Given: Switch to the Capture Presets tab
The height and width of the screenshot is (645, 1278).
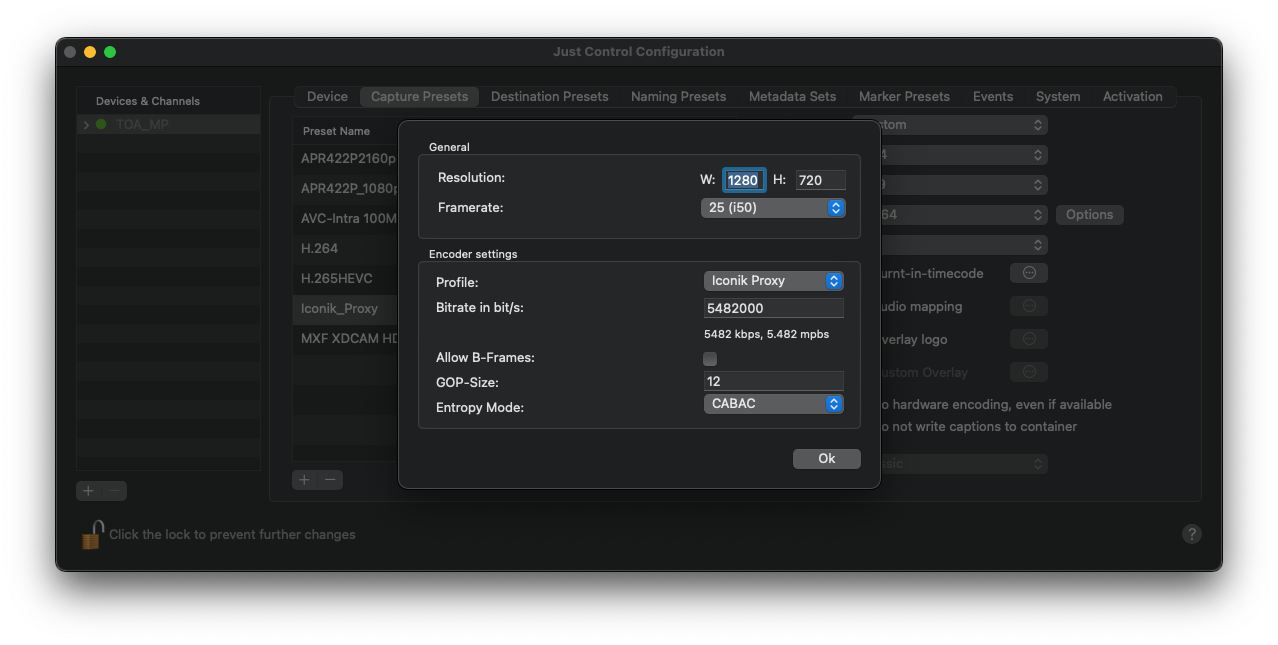Looking at the screenshot, I should 419,97.
